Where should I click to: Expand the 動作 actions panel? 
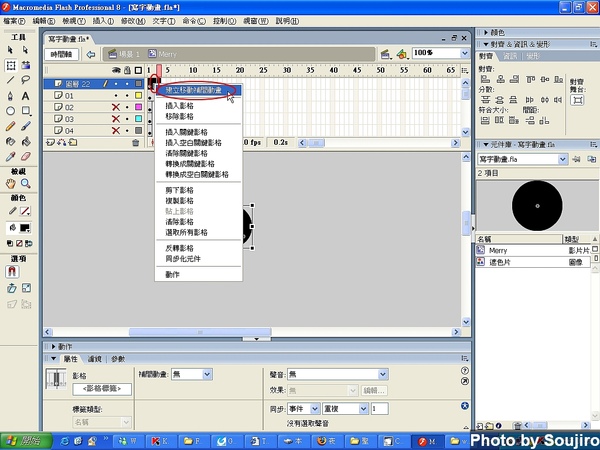click(54, 347)
